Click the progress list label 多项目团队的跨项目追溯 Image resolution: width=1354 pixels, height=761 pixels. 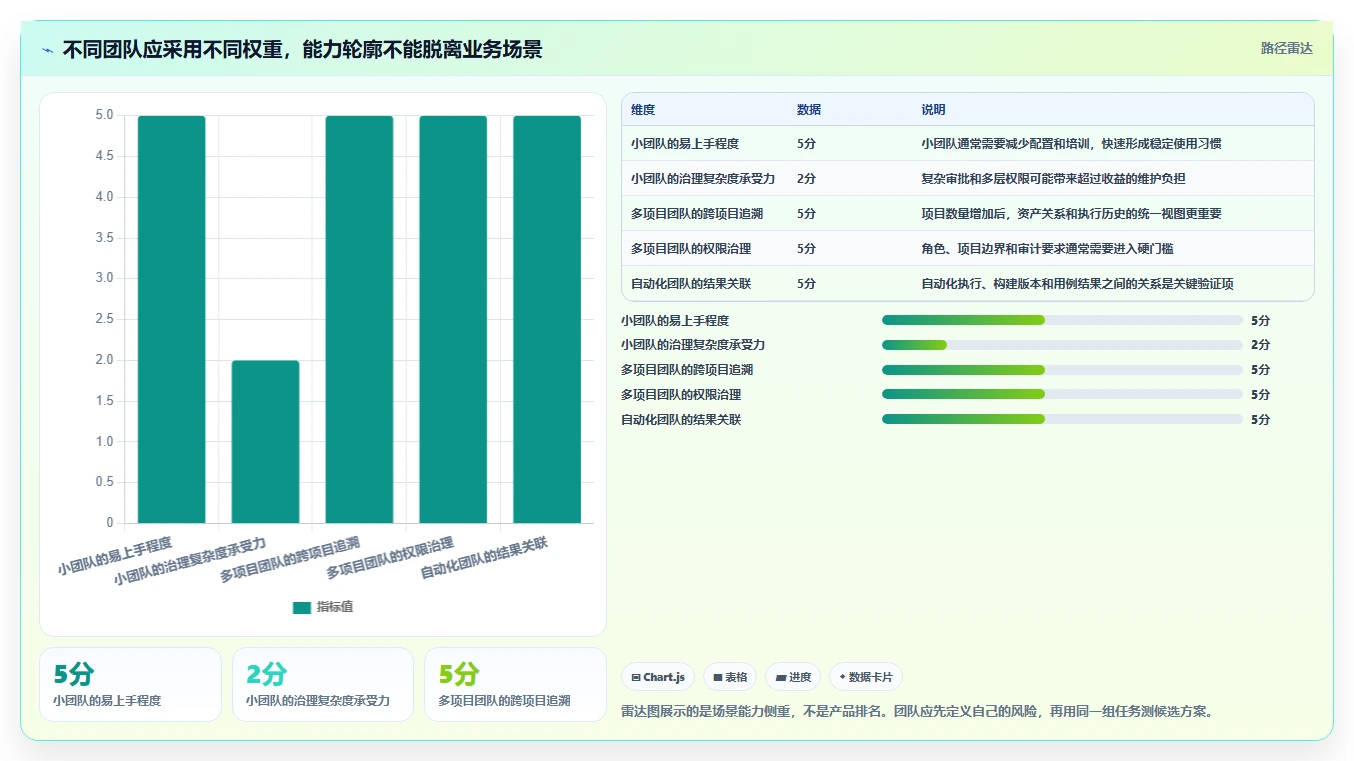[x=687, y=370]
